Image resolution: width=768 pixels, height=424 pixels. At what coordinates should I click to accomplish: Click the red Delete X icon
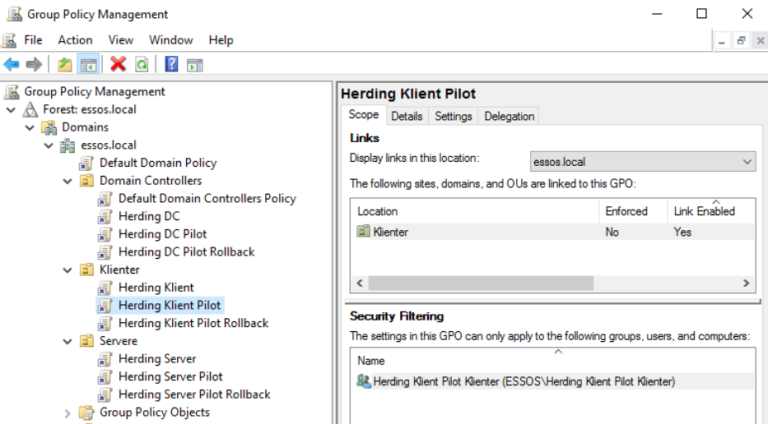[x=118, y=64]
